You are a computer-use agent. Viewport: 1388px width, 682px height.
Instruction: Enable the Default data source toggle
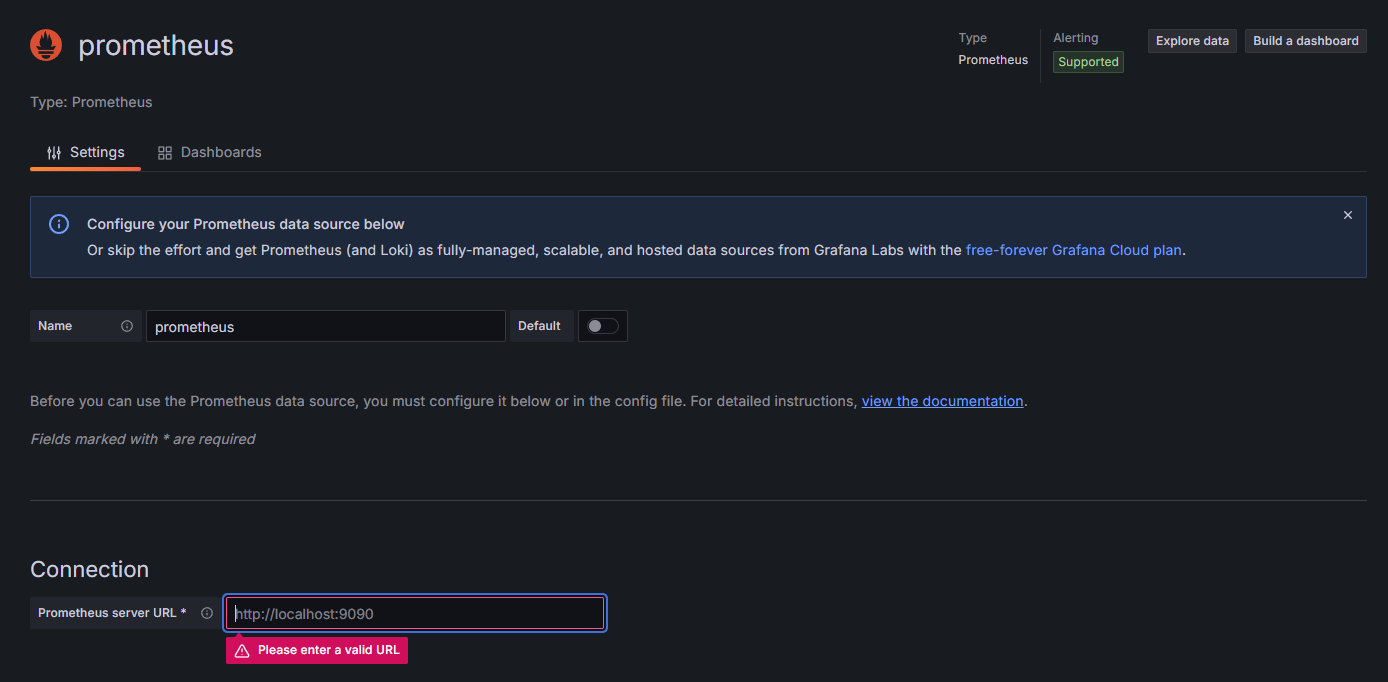602,326
